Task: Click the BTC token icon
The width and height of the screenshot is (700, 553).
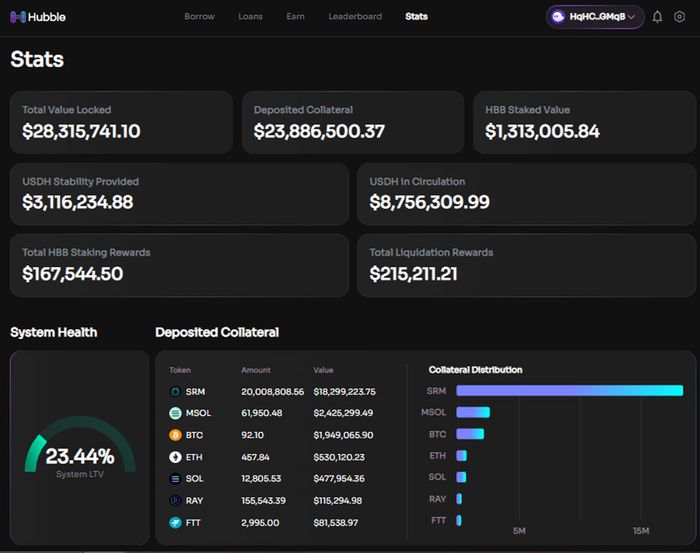Action: click(x=175, y=435)
